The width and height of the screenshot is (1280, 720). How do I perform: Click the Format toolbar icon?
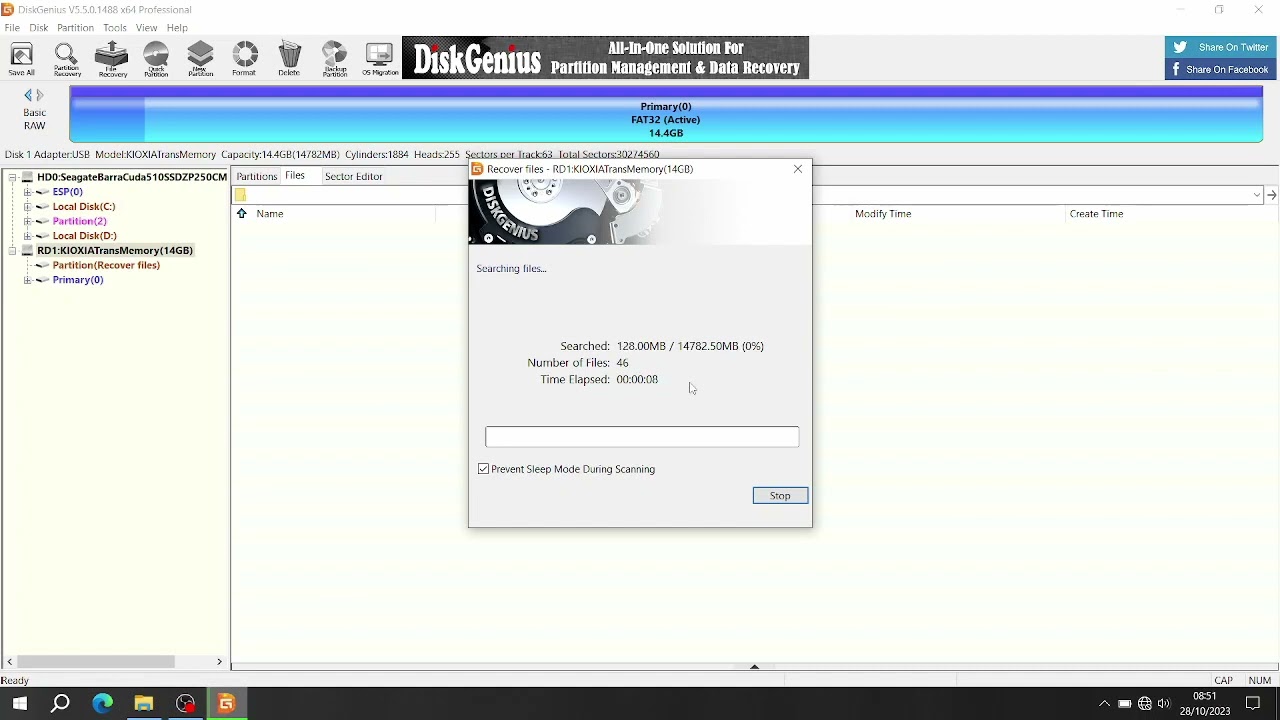[x=244, y=60]
